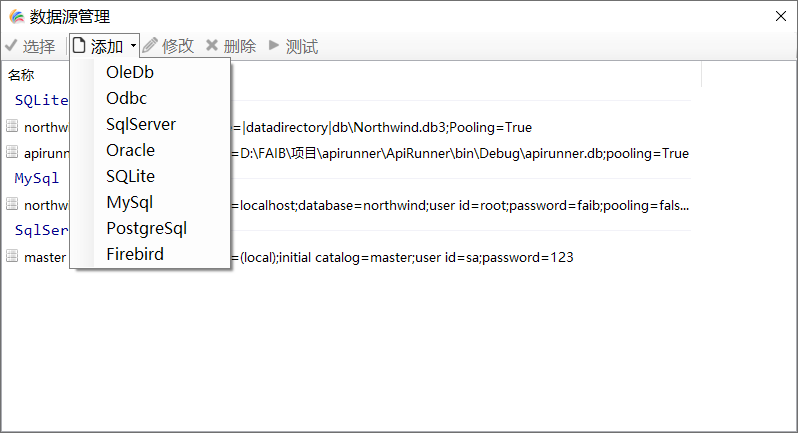The width and height of the screenshot is (798, 433).
Task: Close the 数据源管理 window
Action: (x=781, y=16)
